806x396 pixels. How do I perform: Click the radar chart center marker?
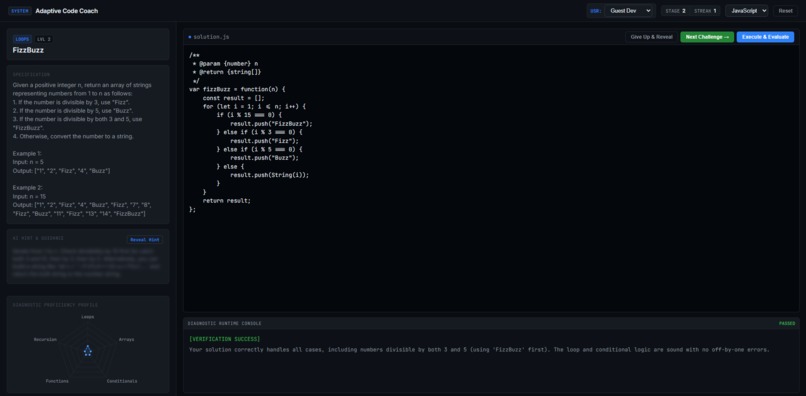87,351
